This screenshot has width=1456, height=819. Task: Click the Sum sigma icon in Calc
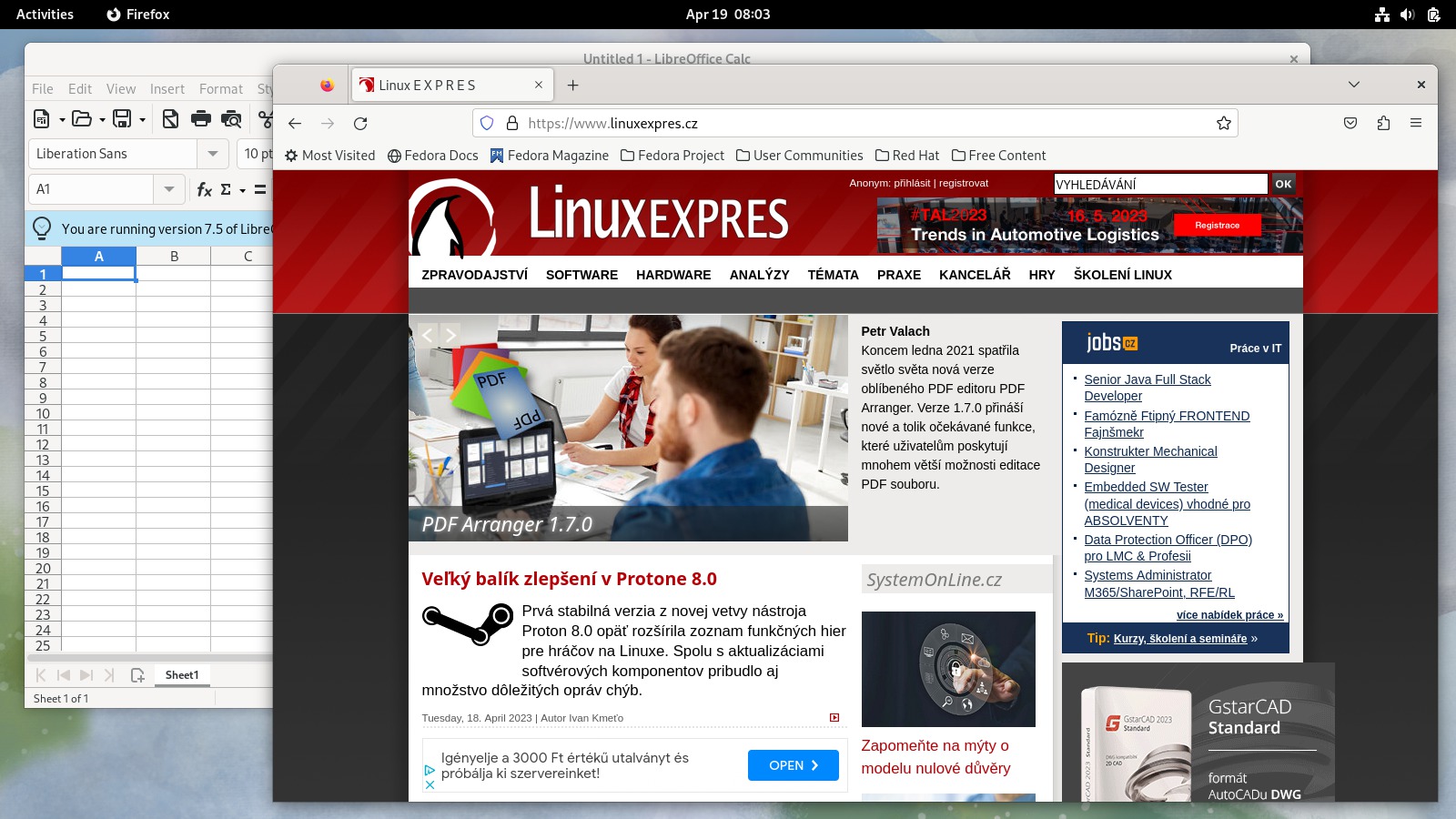[x=226, y=189]
